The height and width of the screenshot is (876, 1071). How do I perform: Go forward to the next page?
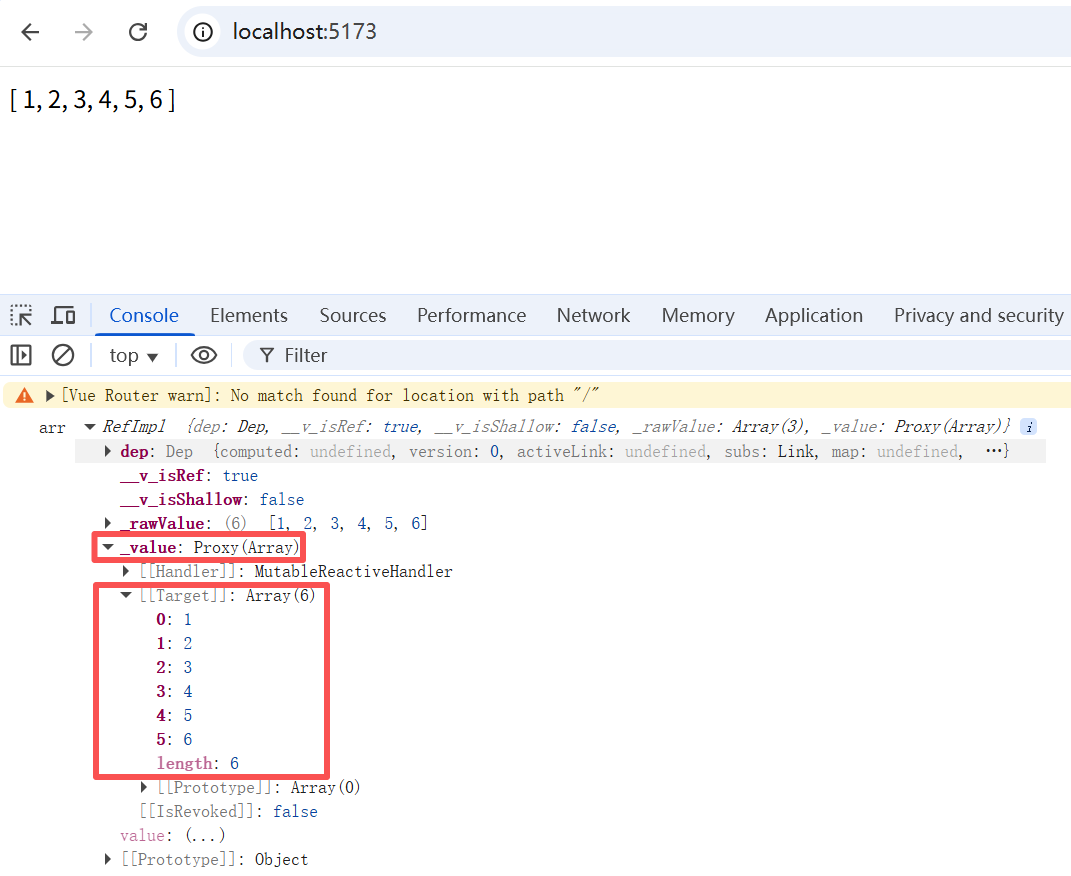83,32
